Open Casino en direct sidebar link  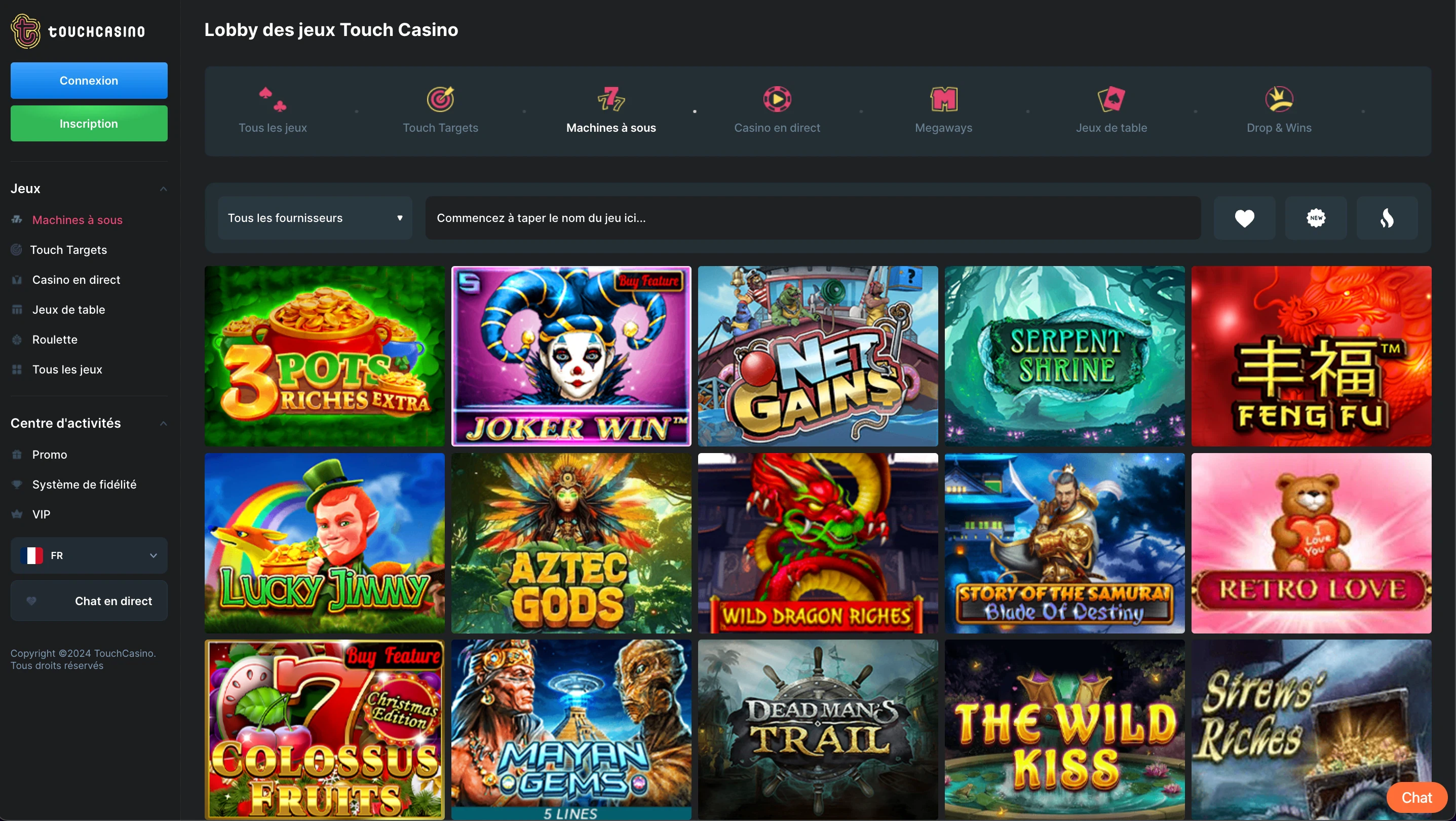pos(76,280)
